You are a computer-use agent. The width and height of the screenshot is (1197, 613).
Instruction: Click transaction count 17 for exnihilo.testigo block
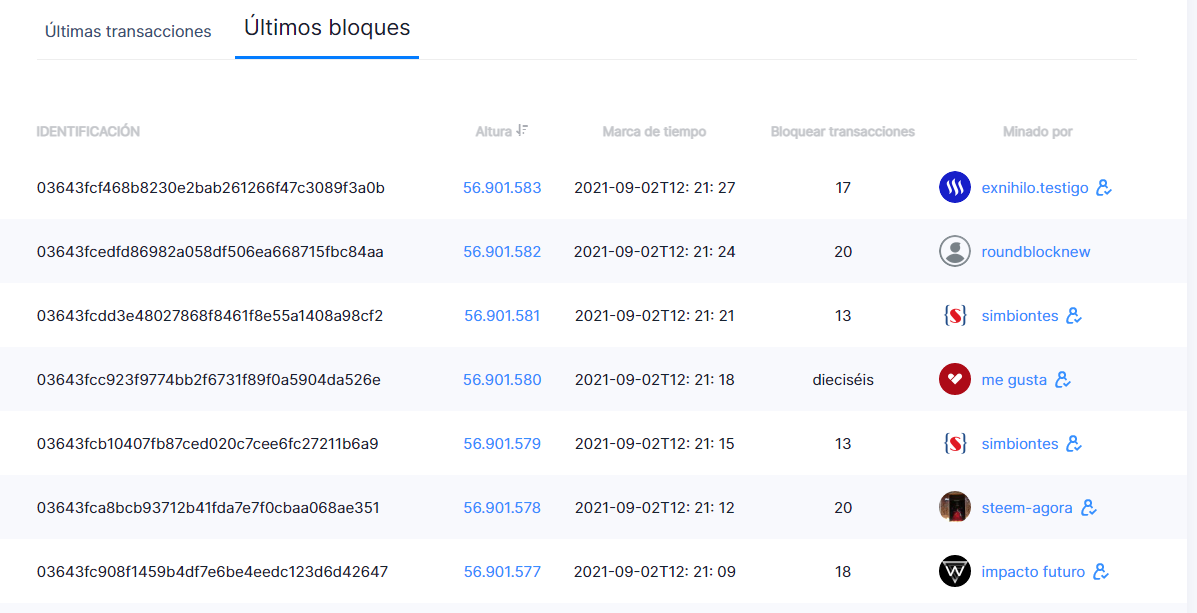[x=843, y=188]
